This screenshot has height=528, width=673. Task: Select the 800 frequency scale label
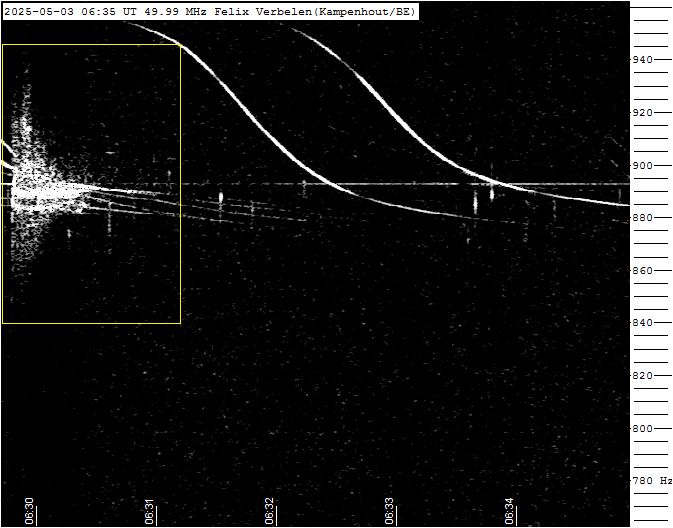tap(642, 428)
